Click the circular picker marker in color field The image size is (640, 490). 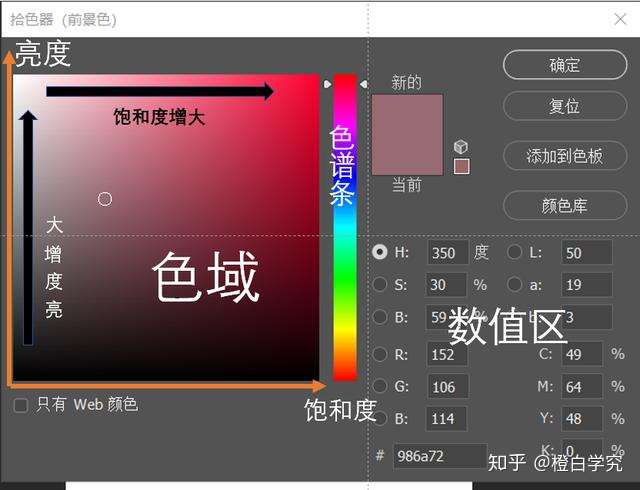(105, 199)
